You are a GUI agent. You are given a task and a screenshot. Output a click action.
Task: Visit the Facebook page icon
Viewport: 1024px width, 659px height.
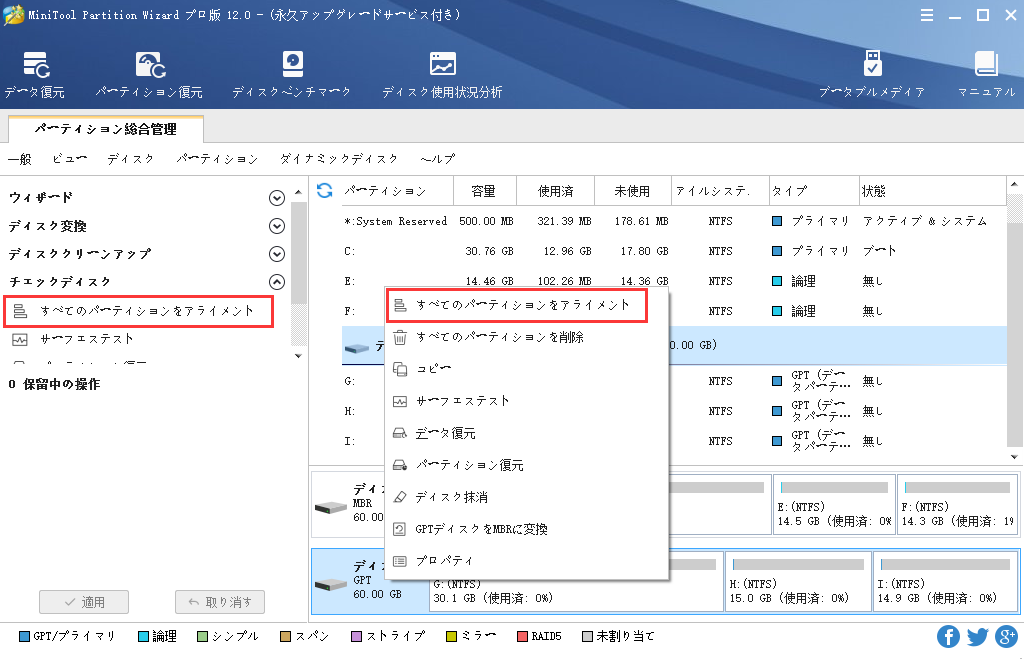coord(948,636)
